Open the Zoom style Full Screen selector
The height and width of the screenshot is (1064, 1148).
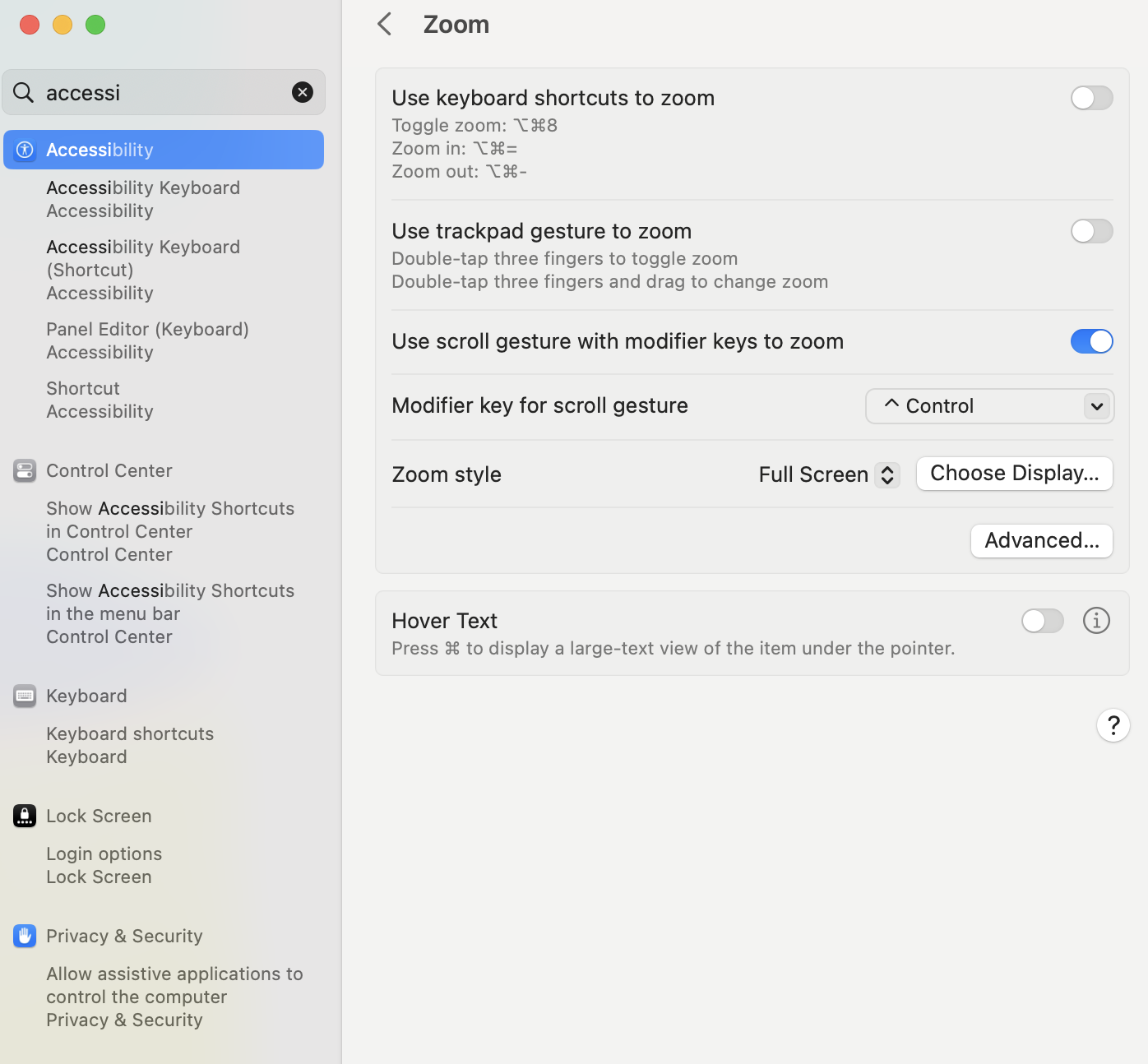click(x=827, y=474)
